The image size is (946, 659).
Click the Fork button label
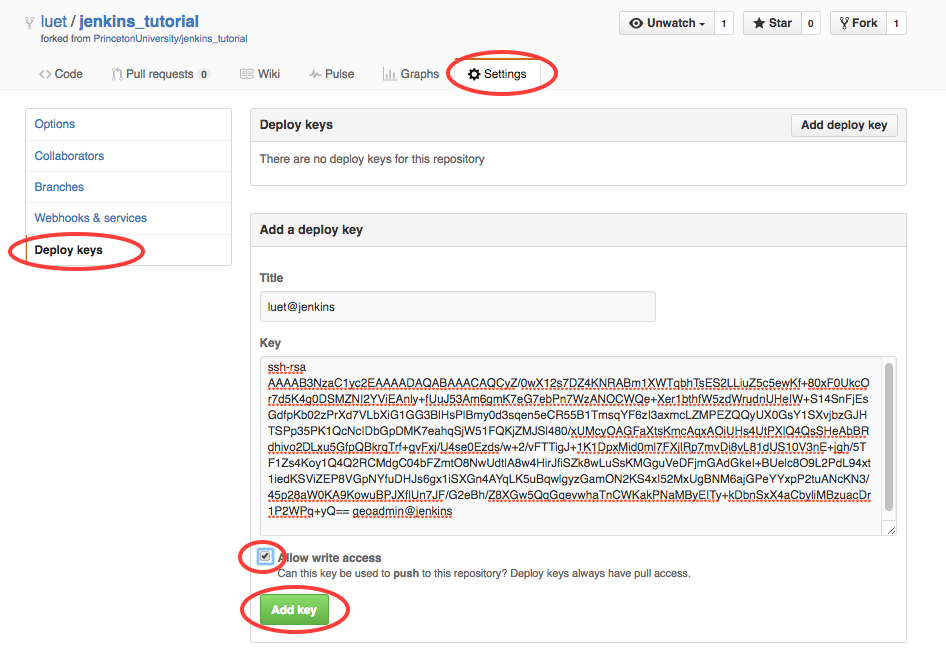pyautogui.click(x=859, y=23)
